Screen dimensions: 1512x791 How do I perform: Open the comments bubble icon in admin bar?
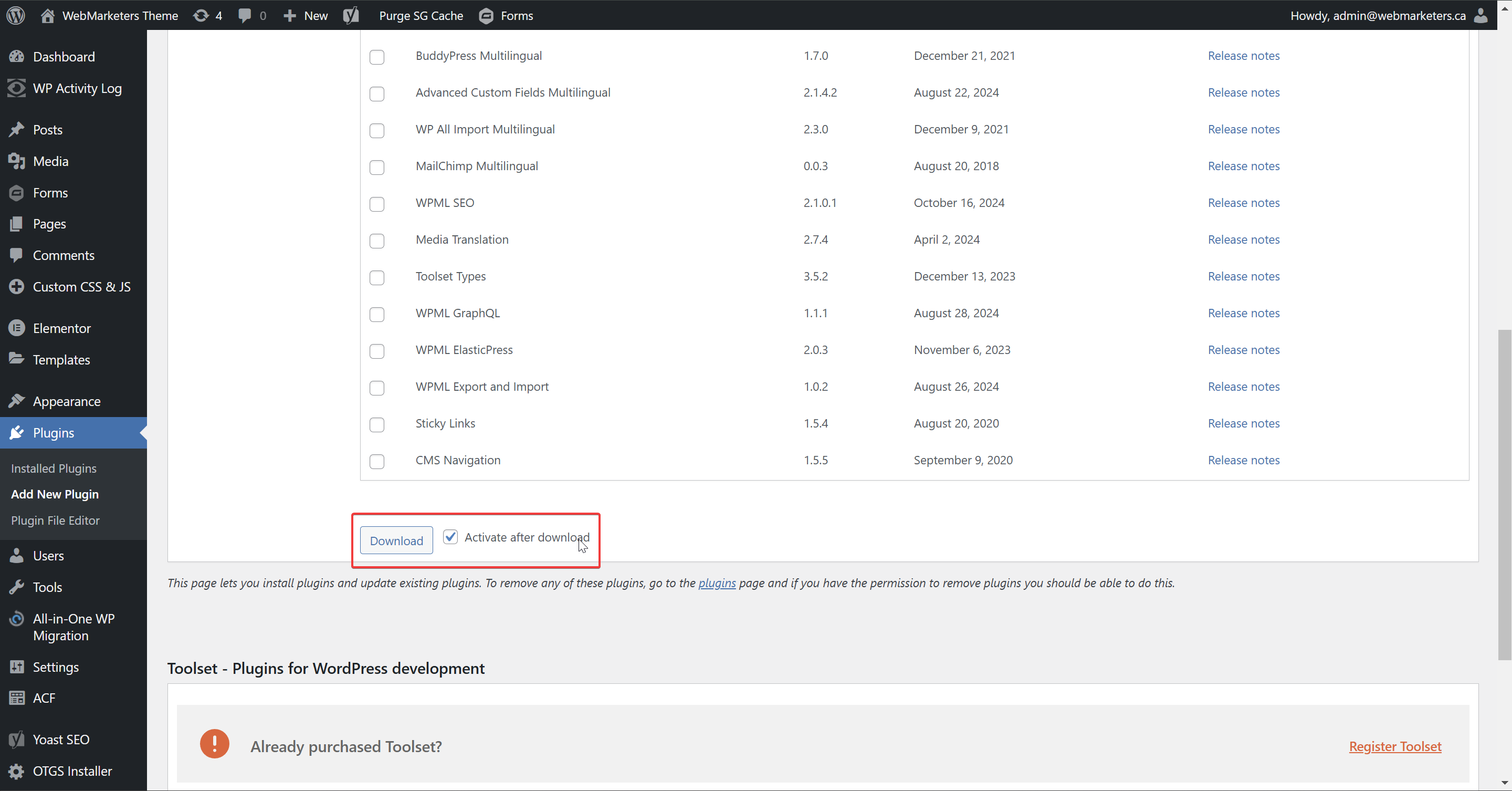coord(245,15)
